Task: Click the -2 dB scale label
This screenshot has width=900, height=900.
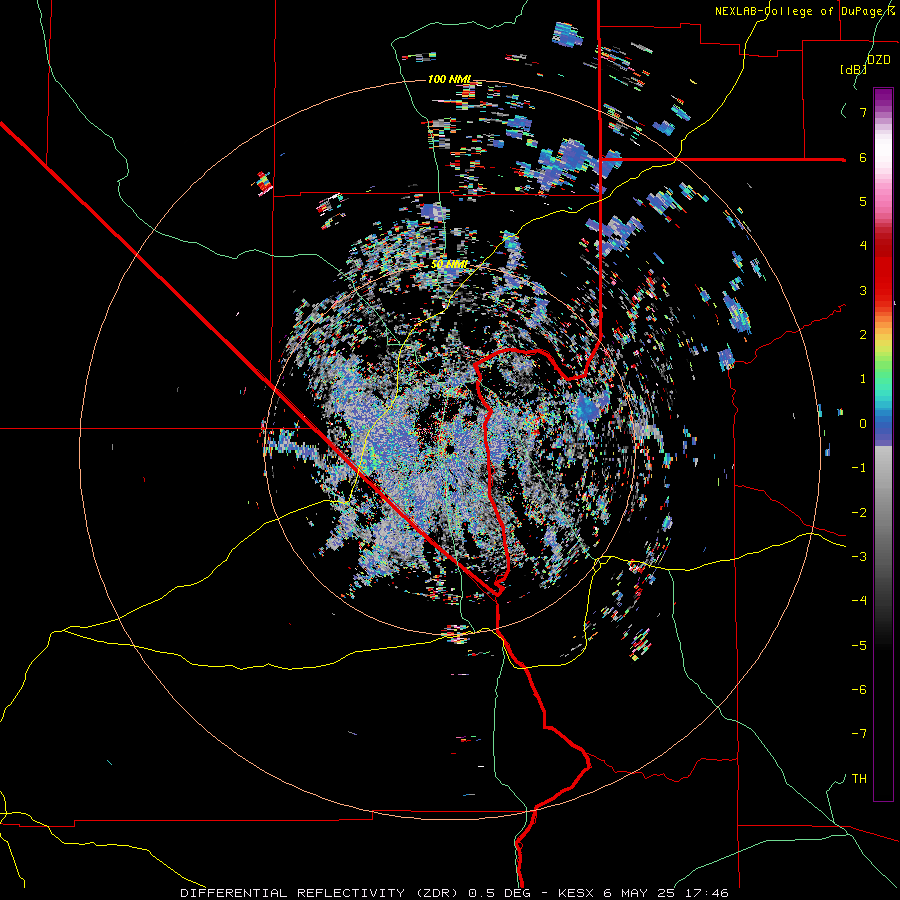Action: [859, 513]
